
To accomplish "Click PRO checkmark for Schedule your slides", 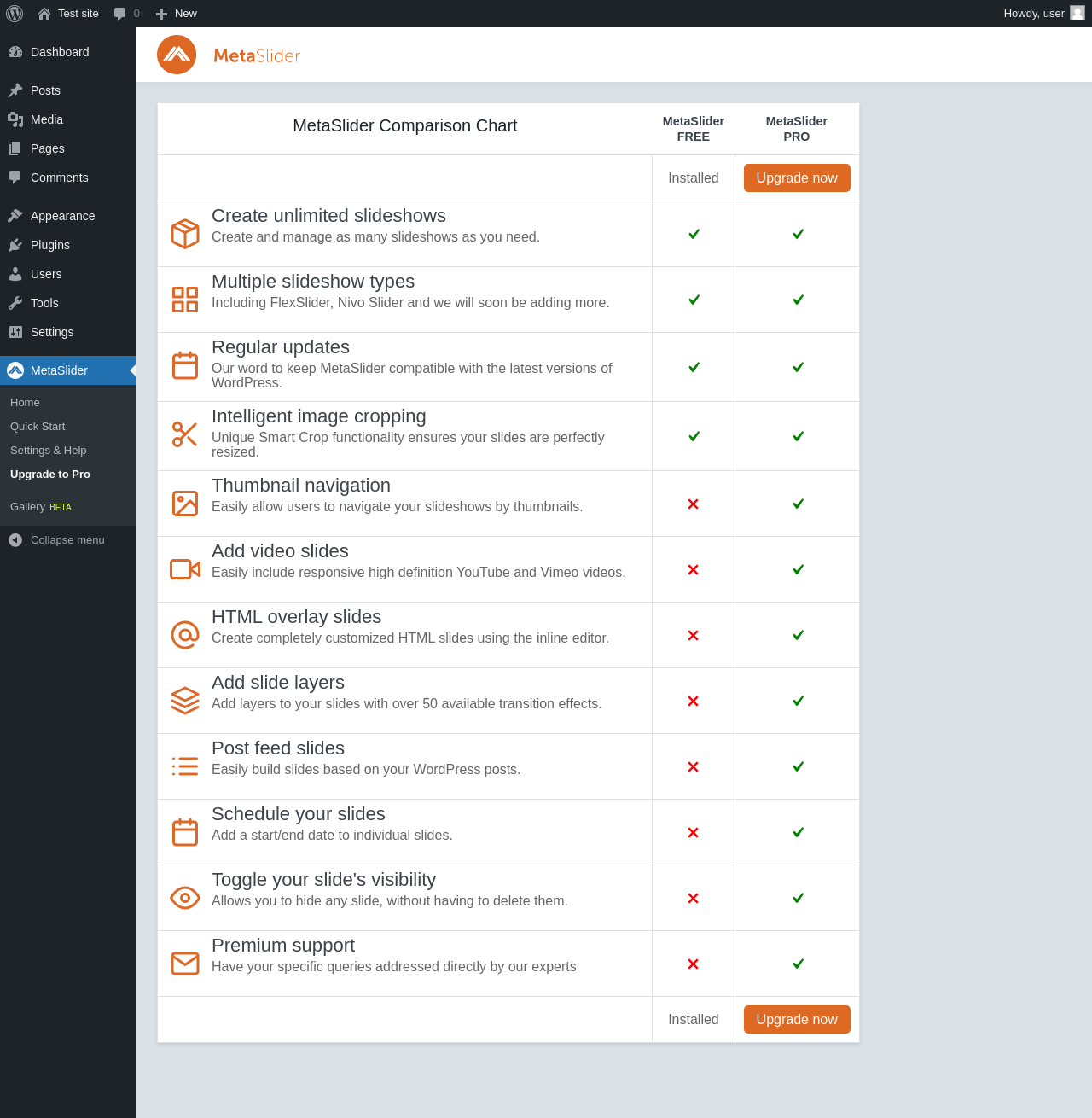I will point(799,832).
